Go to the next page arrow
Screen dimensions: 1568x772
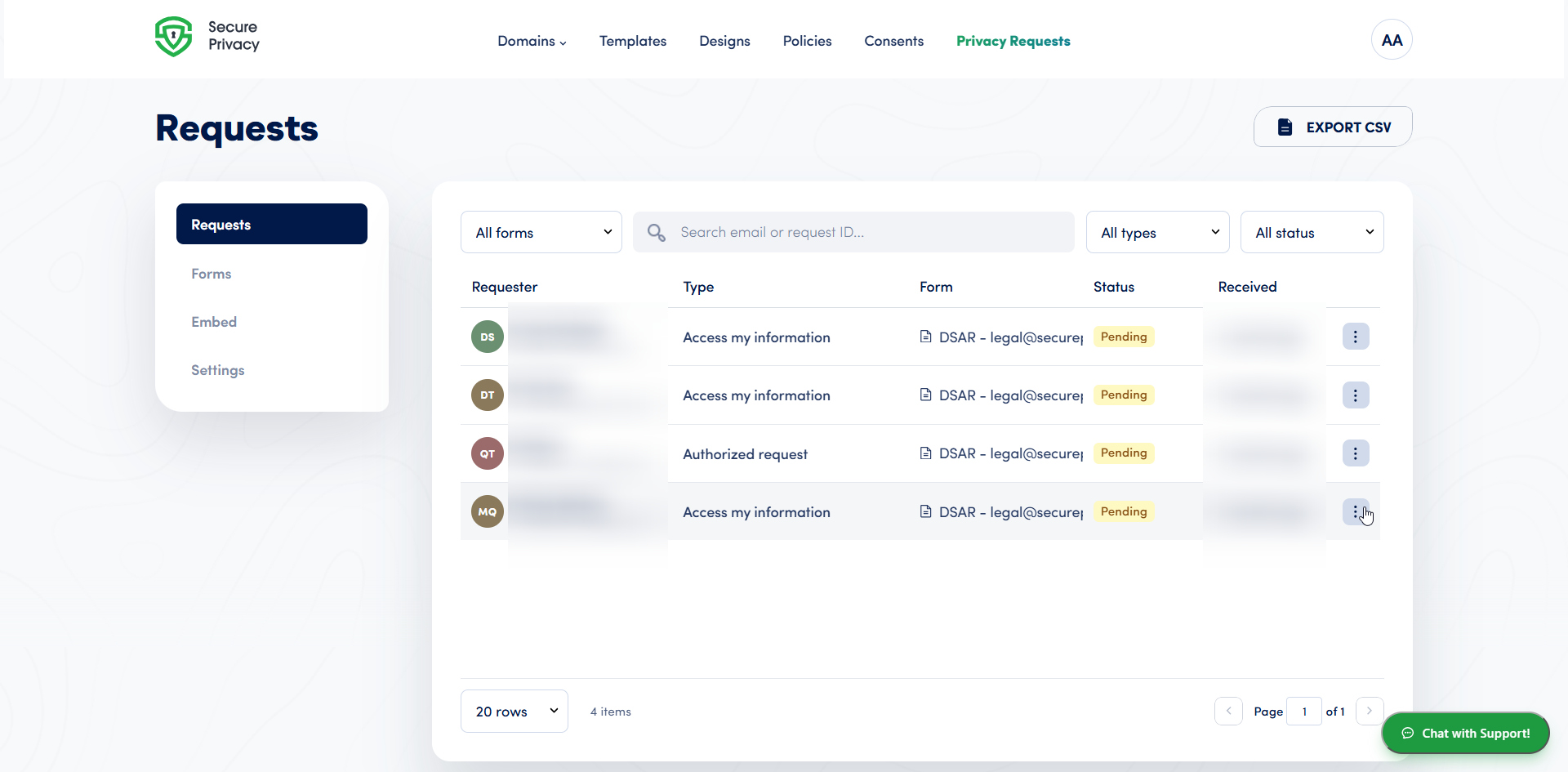click(1370, 711)
